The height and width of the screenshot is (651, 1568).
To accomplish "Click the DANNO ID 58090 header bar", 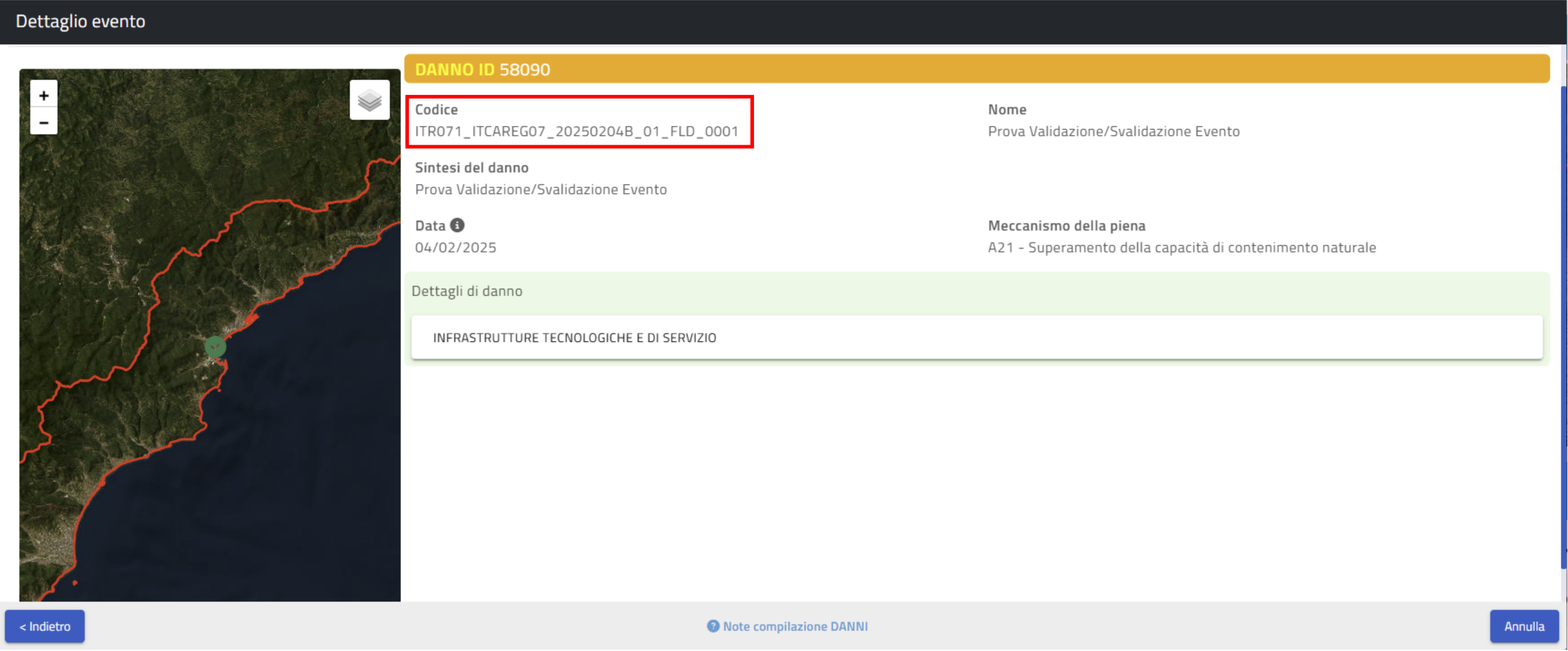I will click(x=976, y=70).
